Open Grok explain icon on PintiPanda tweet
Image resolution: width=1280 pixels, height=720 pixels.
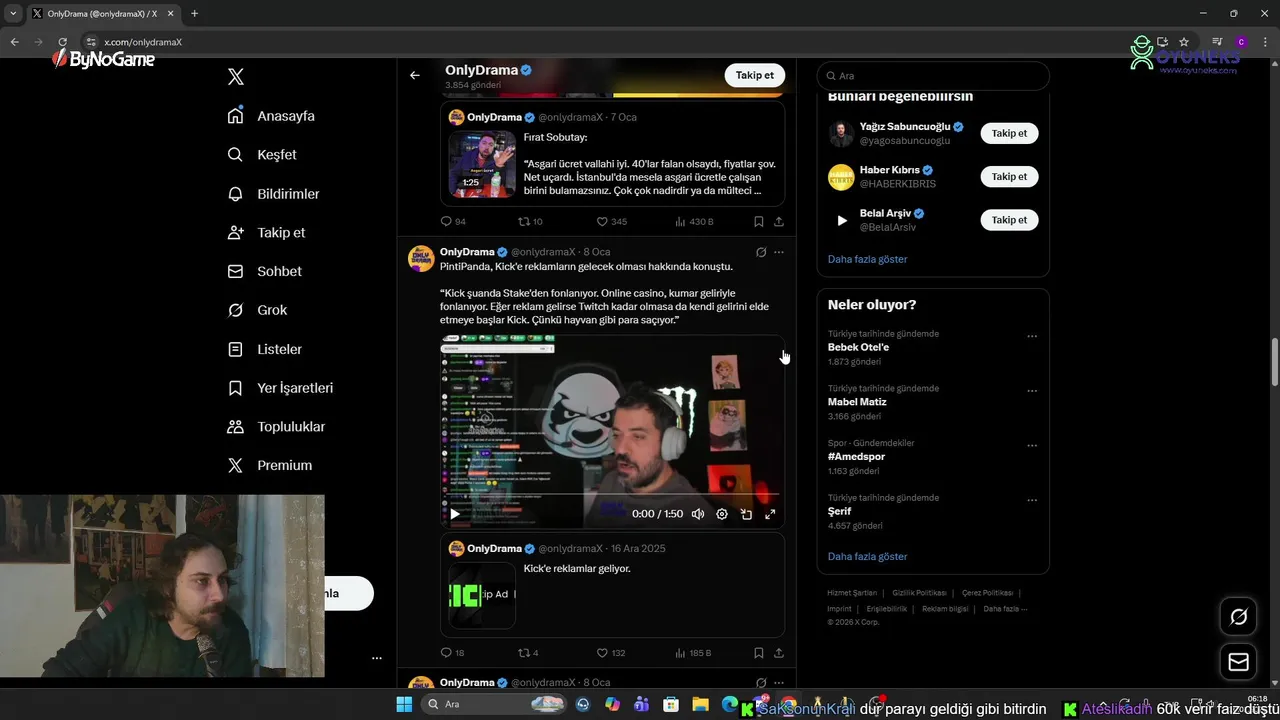pos(761,252)
